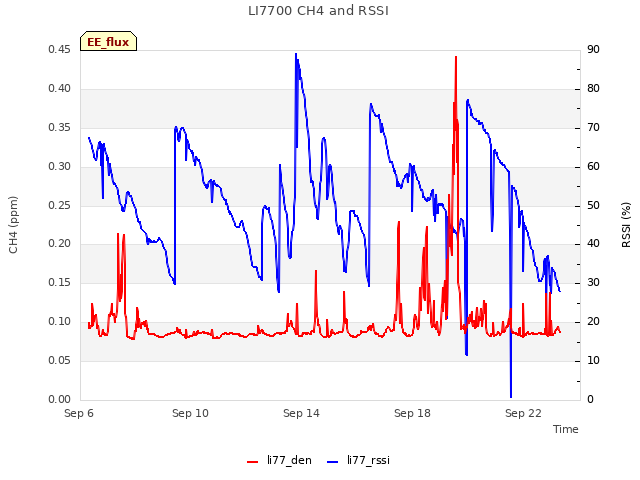Click the 0.40 left axis tick label
640x480 pixels.
click(x=59, y=89)
